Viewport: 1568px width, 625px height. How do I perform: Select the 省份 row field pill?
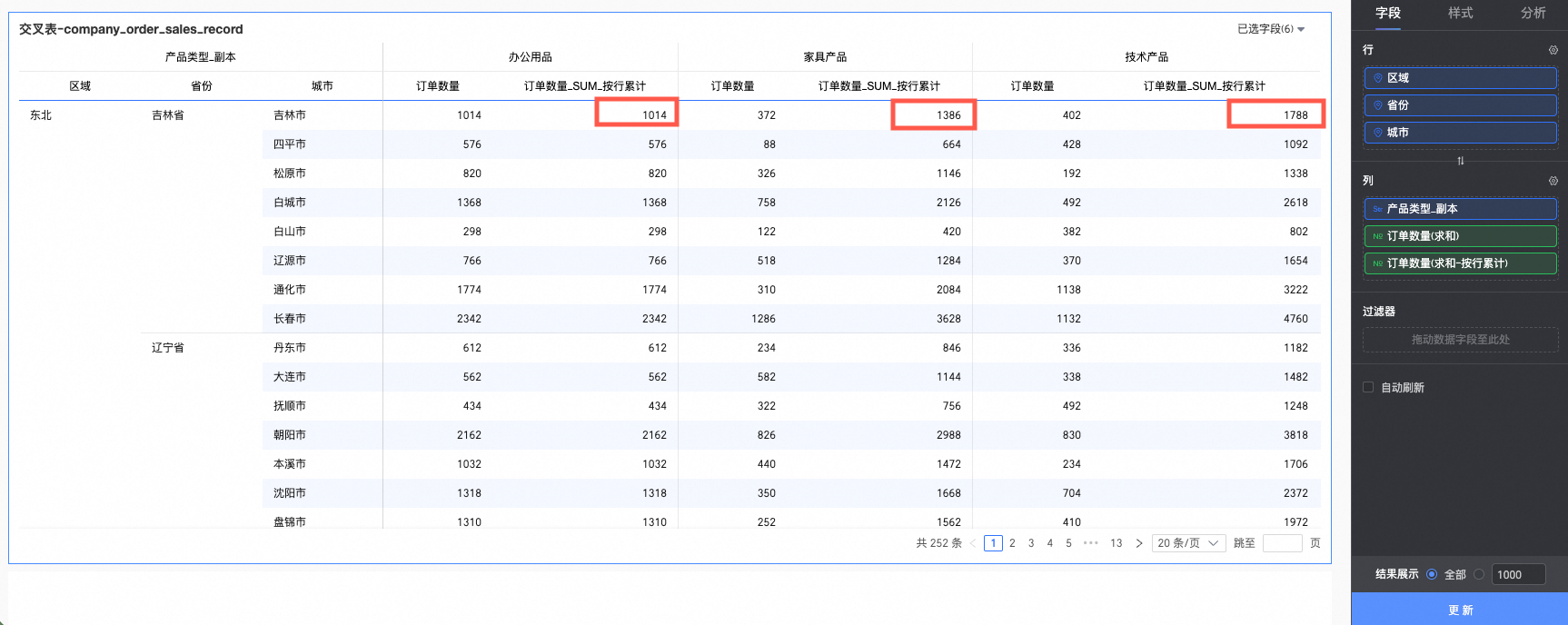pos(1460,105)
